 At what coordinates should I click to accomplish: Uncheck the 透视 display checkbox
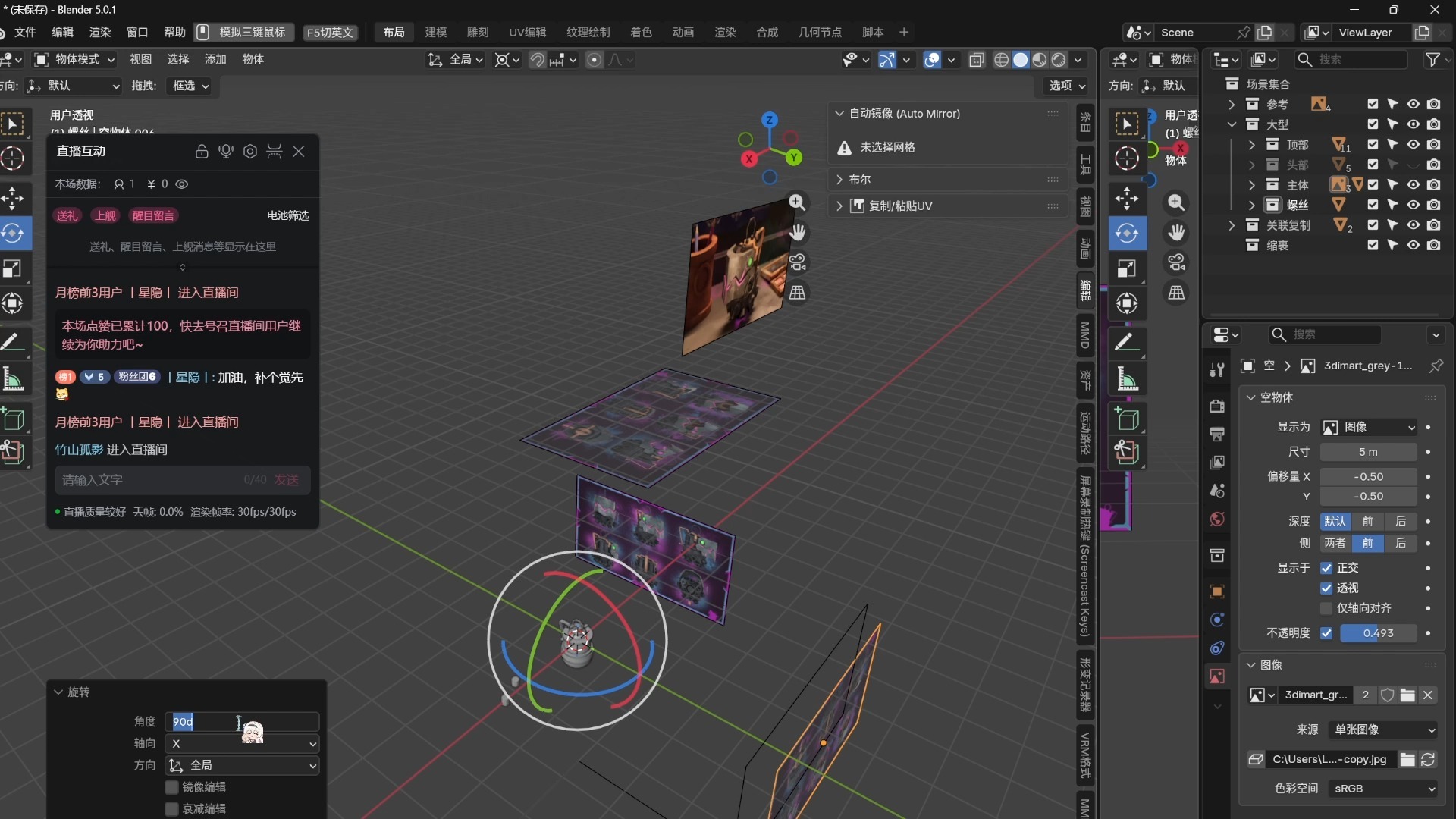(1326, 588)
